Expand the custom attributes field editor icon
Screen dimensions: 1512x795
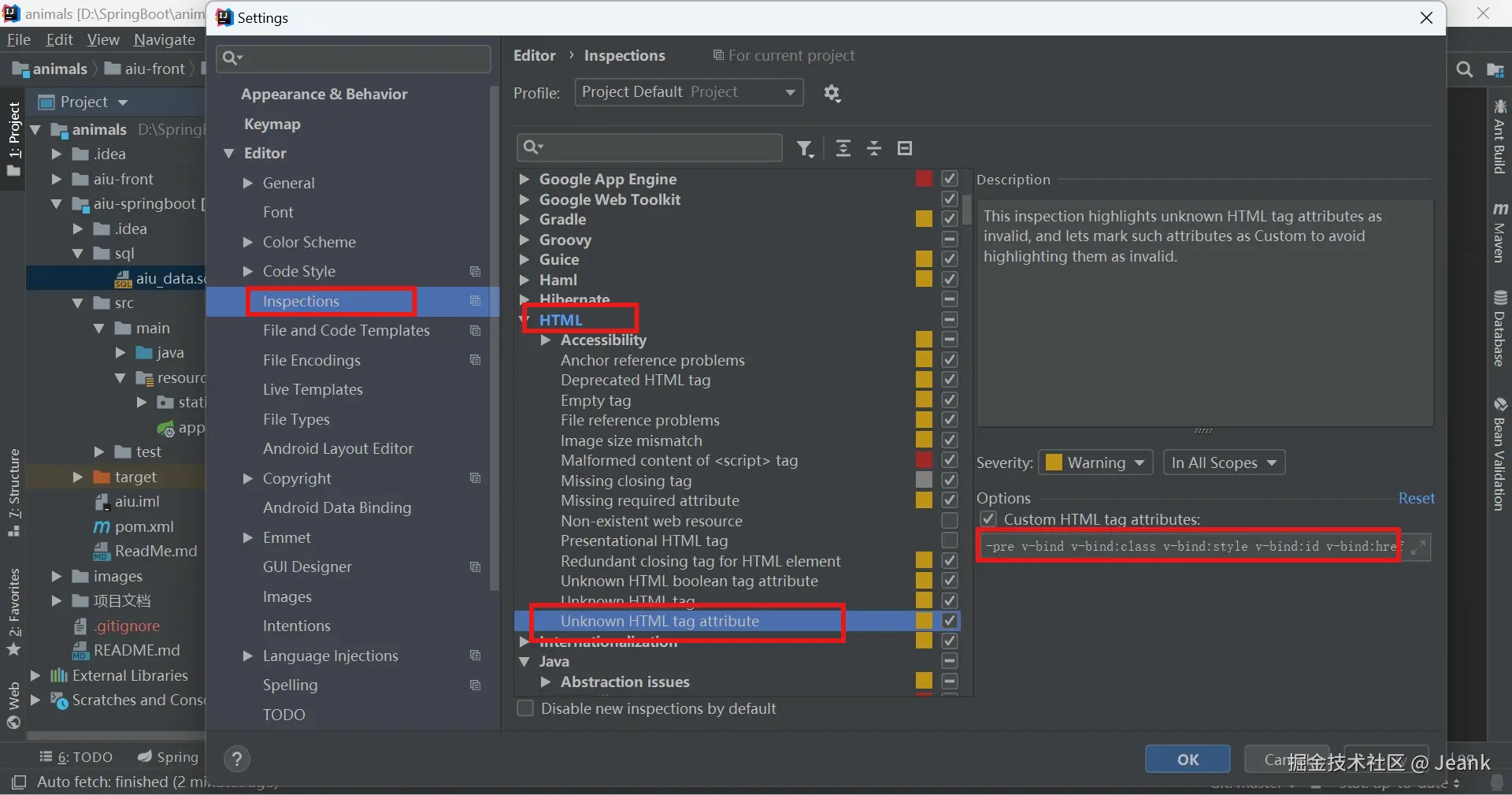[x=1418, y=547]
